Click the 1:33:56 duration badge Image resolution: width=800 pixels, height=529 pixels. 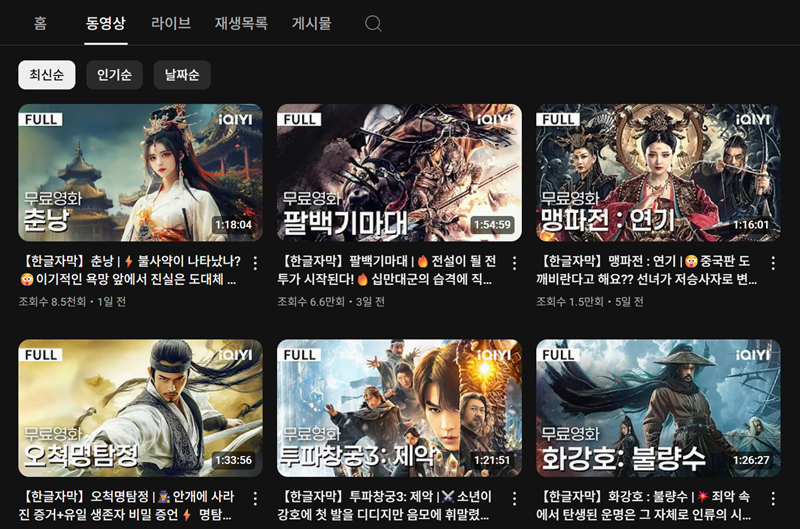(x=233, y=460)
